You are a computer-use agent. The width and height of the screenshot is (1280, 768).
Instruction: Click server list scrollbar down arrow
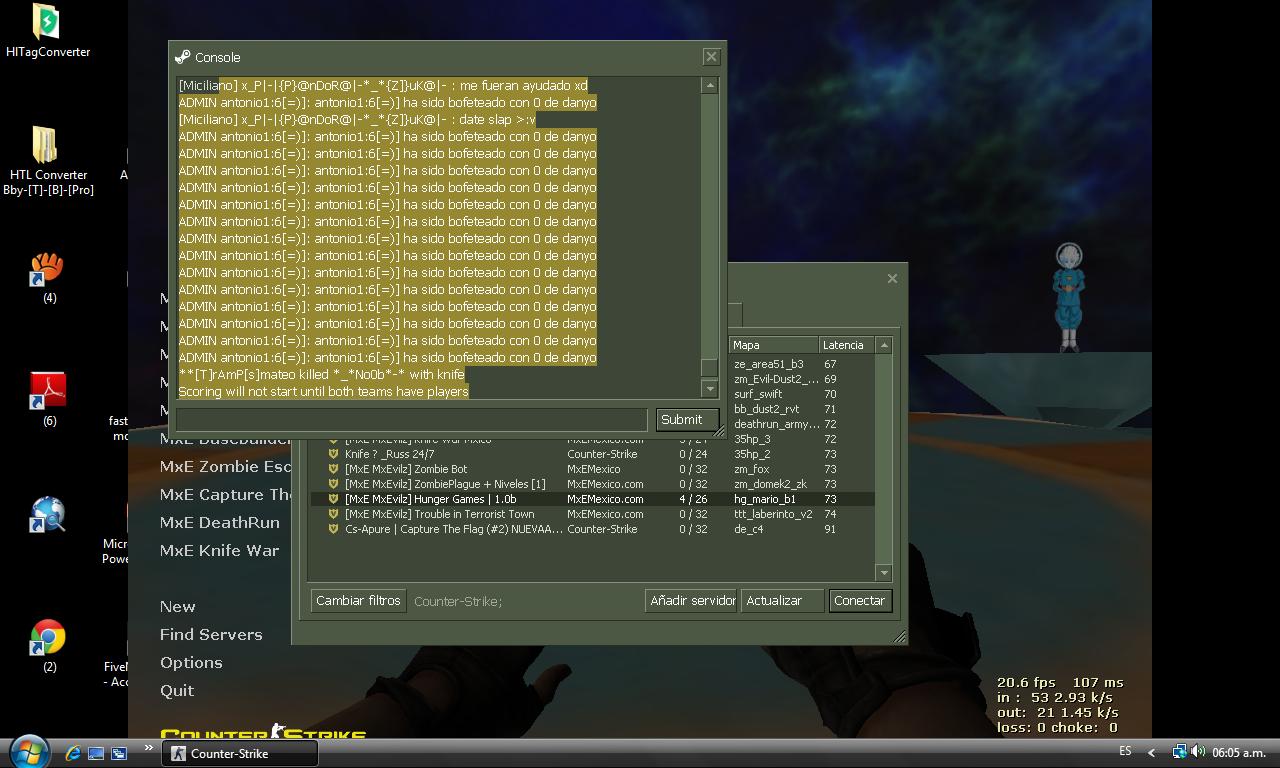883,572
